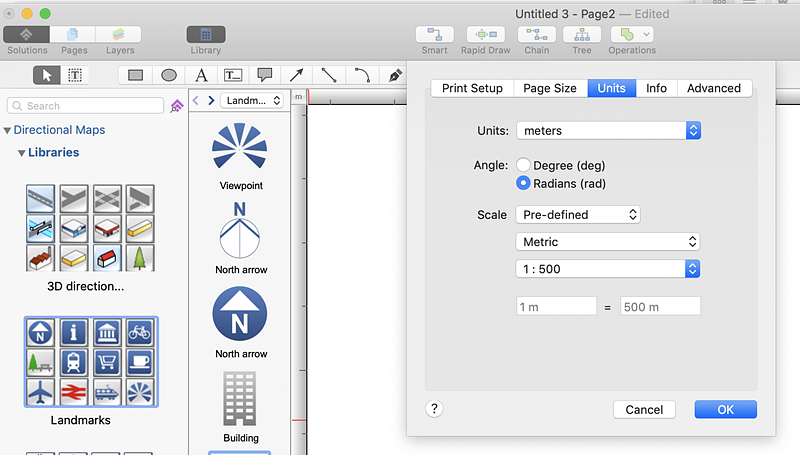
Task: Pick the Viewpoint shape
Action: [240, 146]
